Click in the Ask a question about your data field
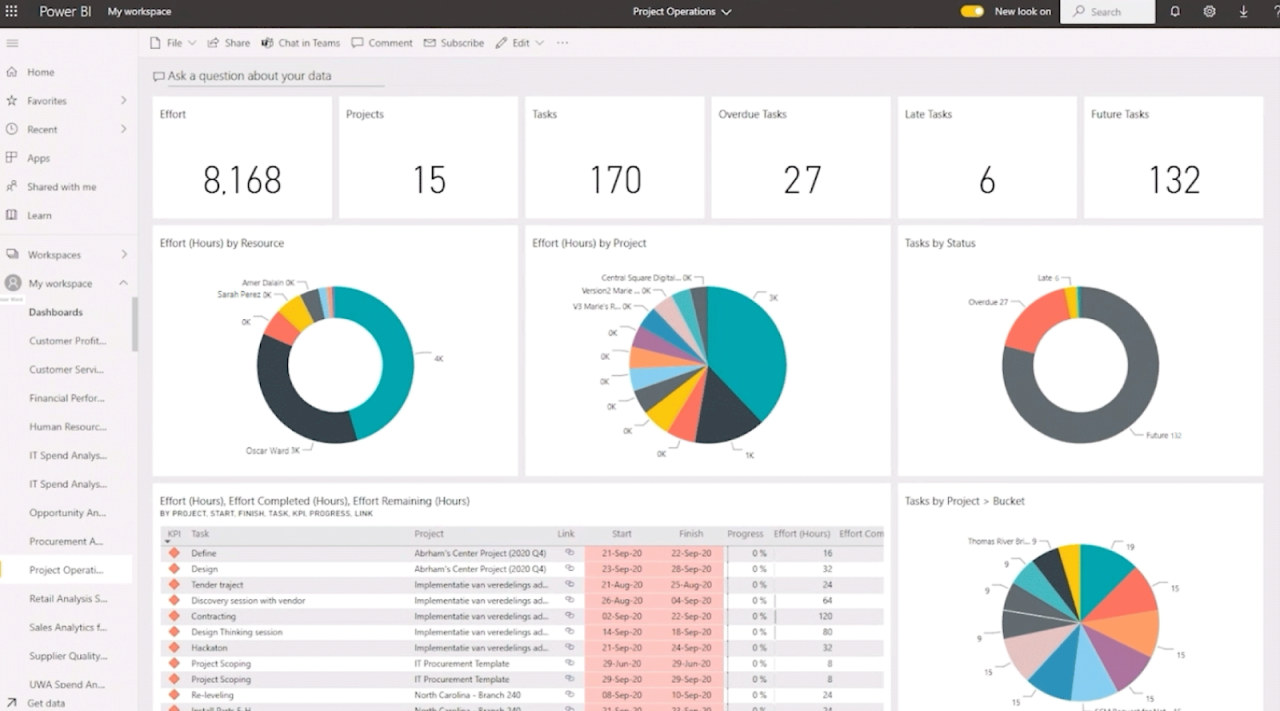The width and height of the screenshot is (1280, 711). coord(265,76)
